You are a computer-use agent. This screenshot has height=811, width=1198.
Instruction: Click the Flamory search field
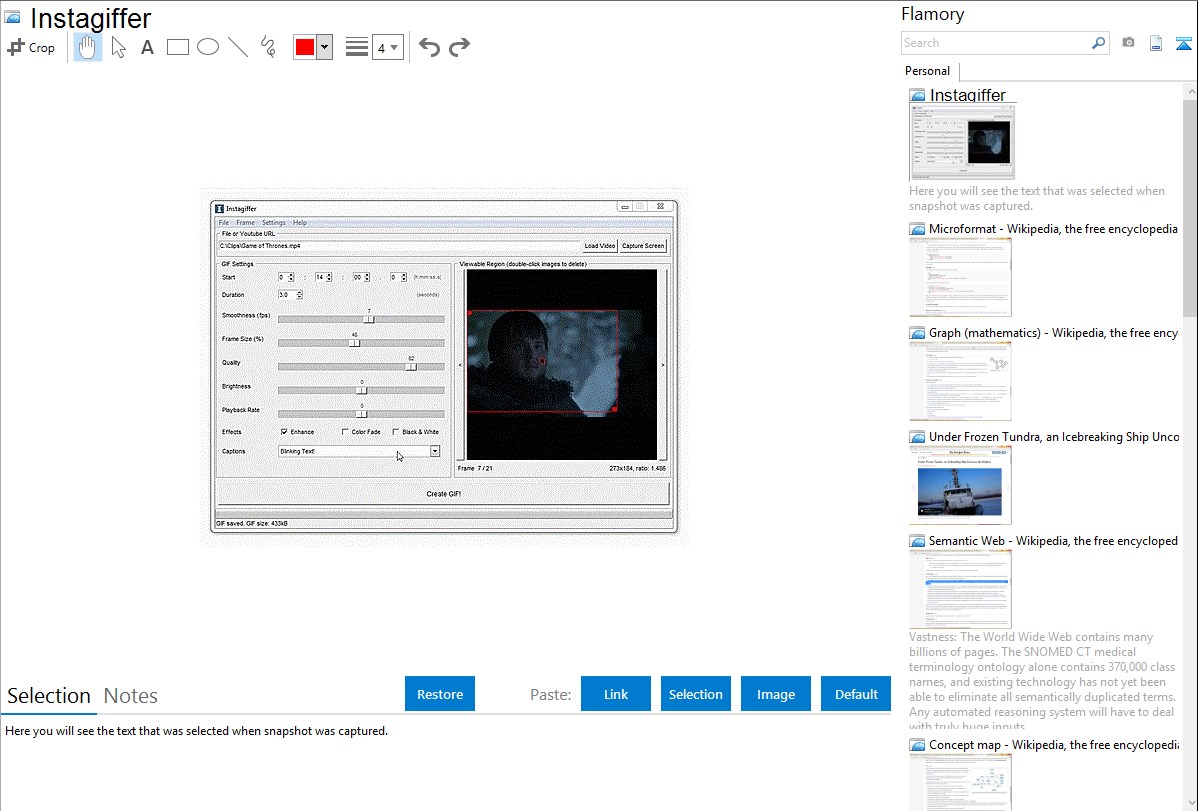coord(995,43)
